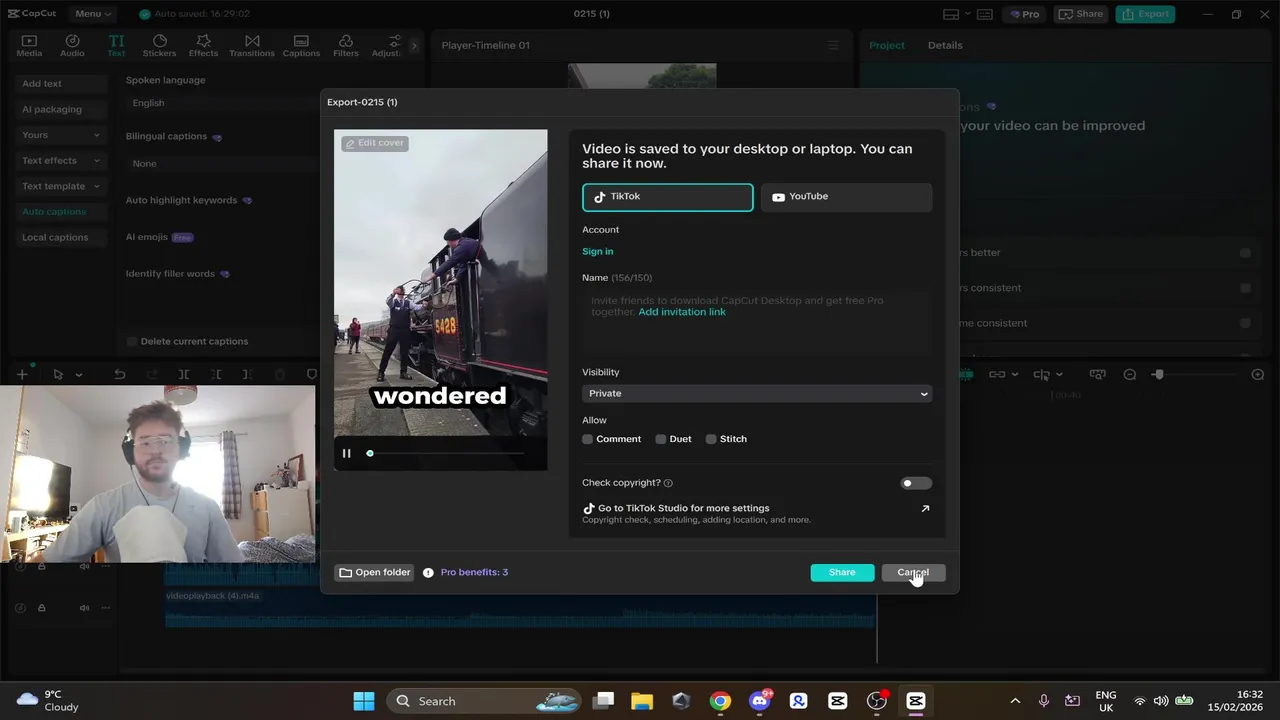This screenshot has height=720, width=1280.
Task: Select TikTok as the share platform
Action: tap(668, 197)
